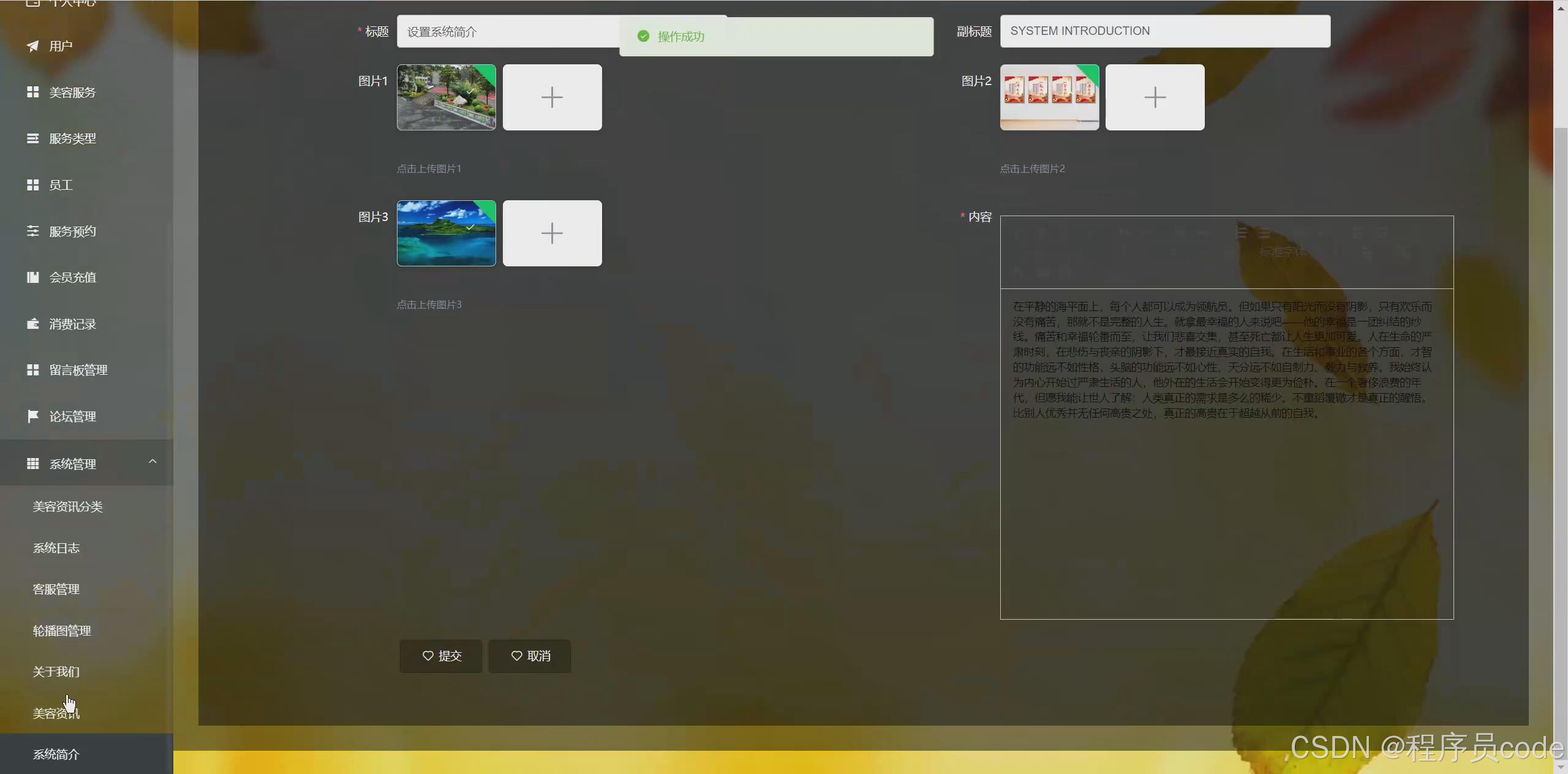Open 美容服务 from the sidebar
This screenshot has height=774, width=1568.
pos(72,92)
